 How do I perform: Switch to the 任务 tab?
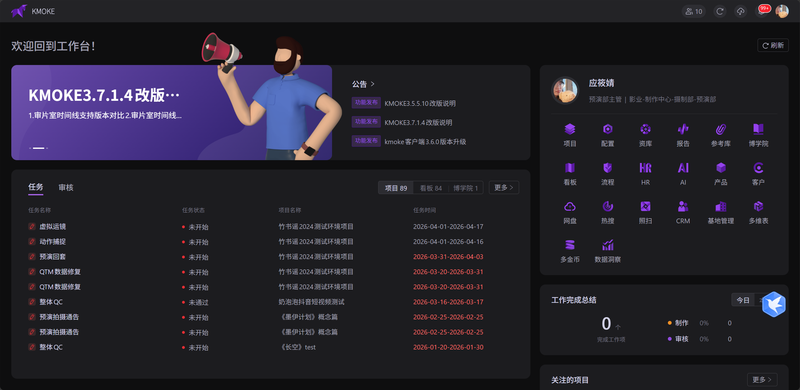36,187
